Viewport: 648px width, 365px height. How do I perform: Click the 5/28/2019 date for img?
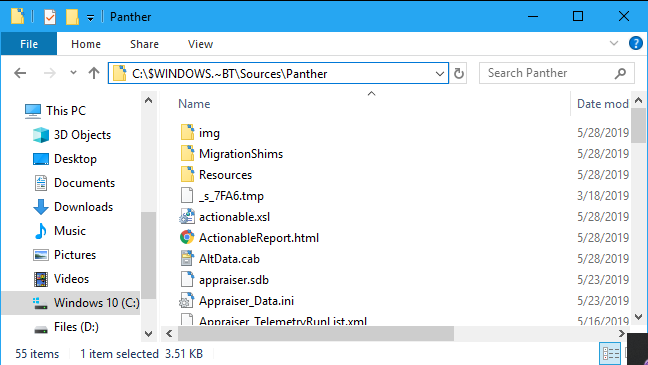point(603,133)
